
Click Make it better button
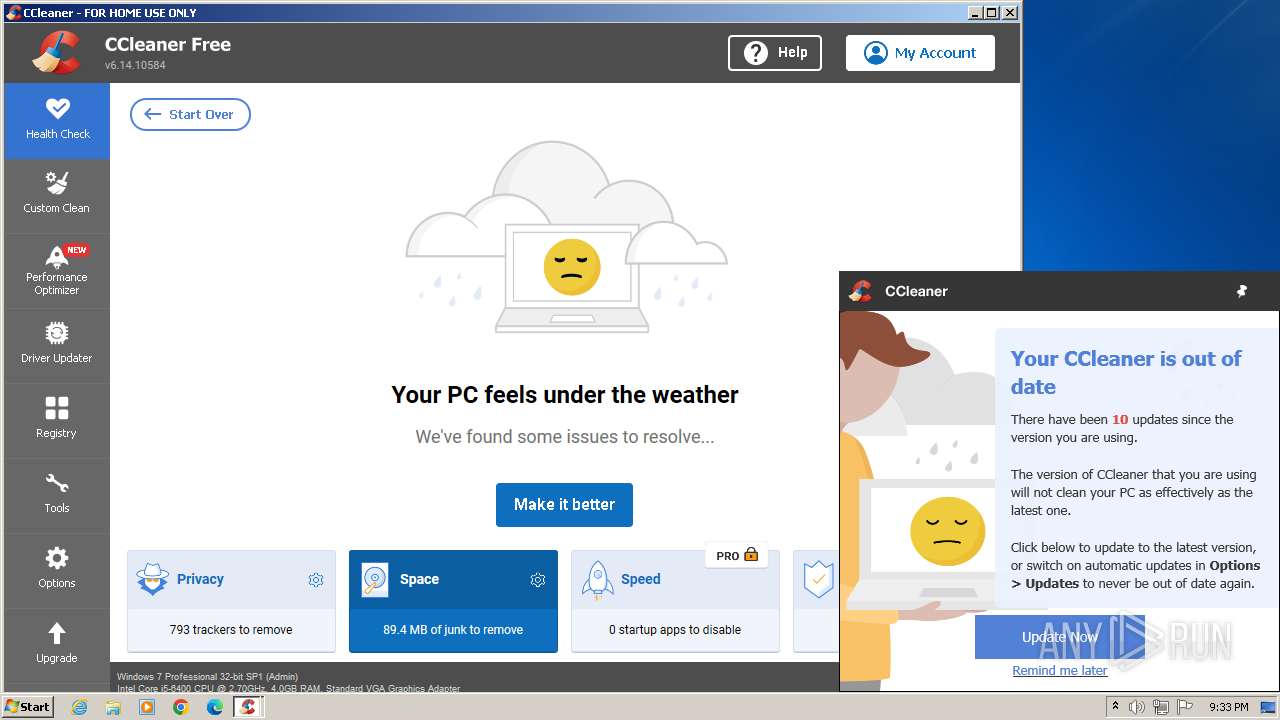(x=564, y=504)
